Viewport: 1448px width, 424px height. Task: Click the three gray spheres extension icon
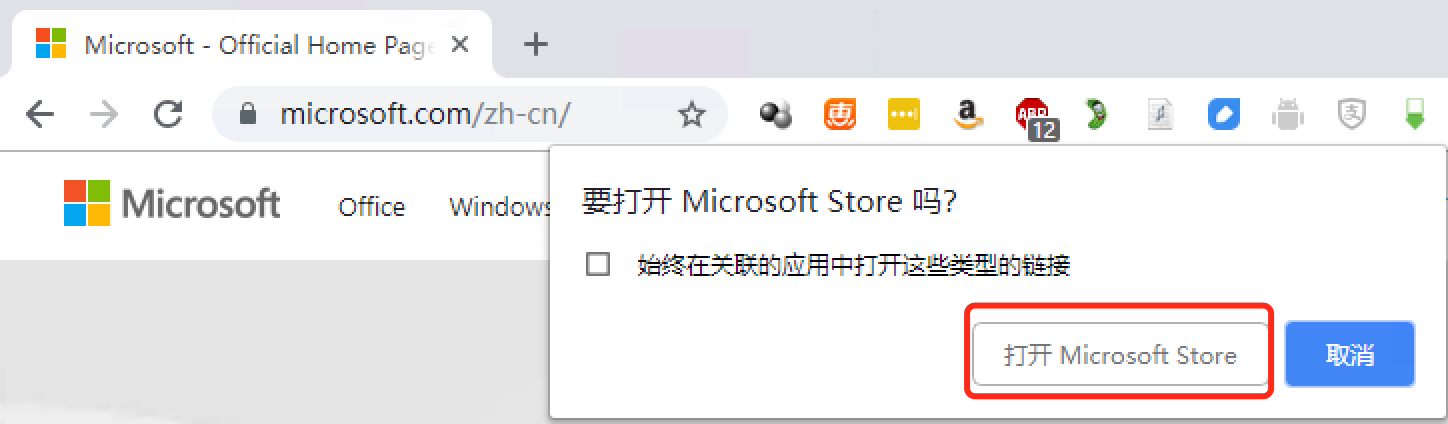tap(776, 116)
